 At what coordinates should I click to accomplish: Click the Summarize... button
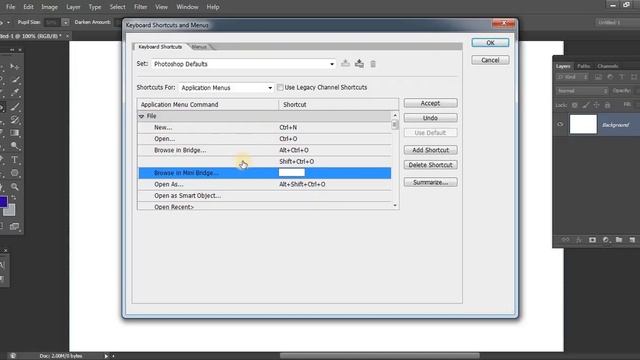click(x=431, y=182)
